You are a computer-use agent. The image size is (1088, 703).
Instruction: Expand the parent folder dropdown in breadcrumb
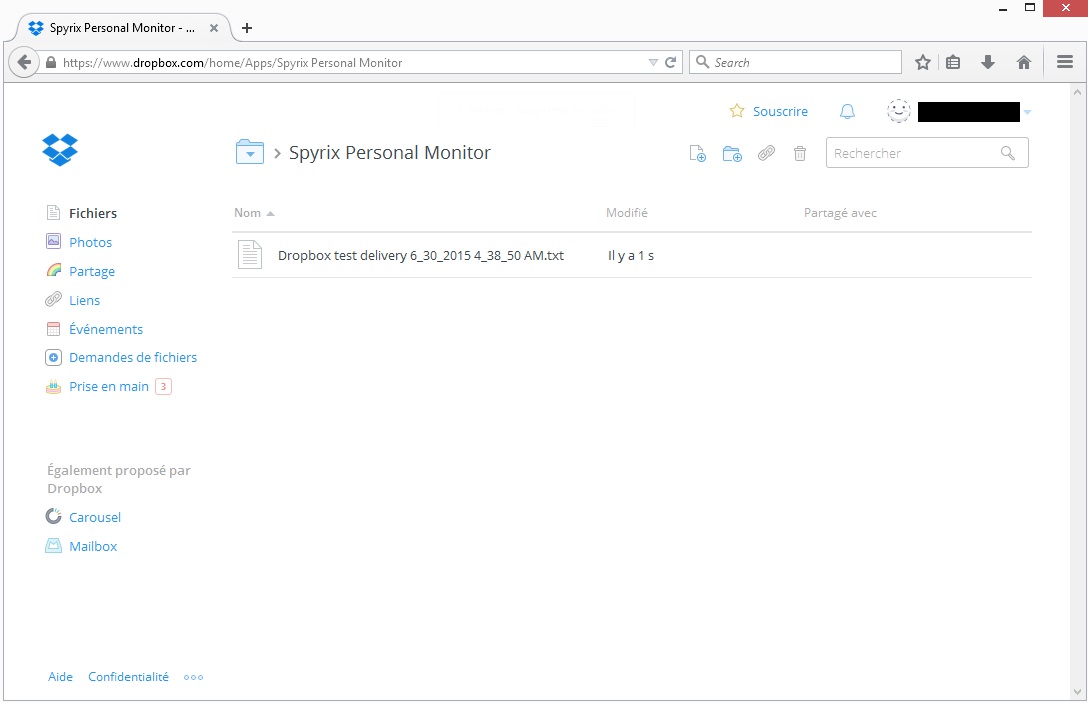[x=250, y=151]
